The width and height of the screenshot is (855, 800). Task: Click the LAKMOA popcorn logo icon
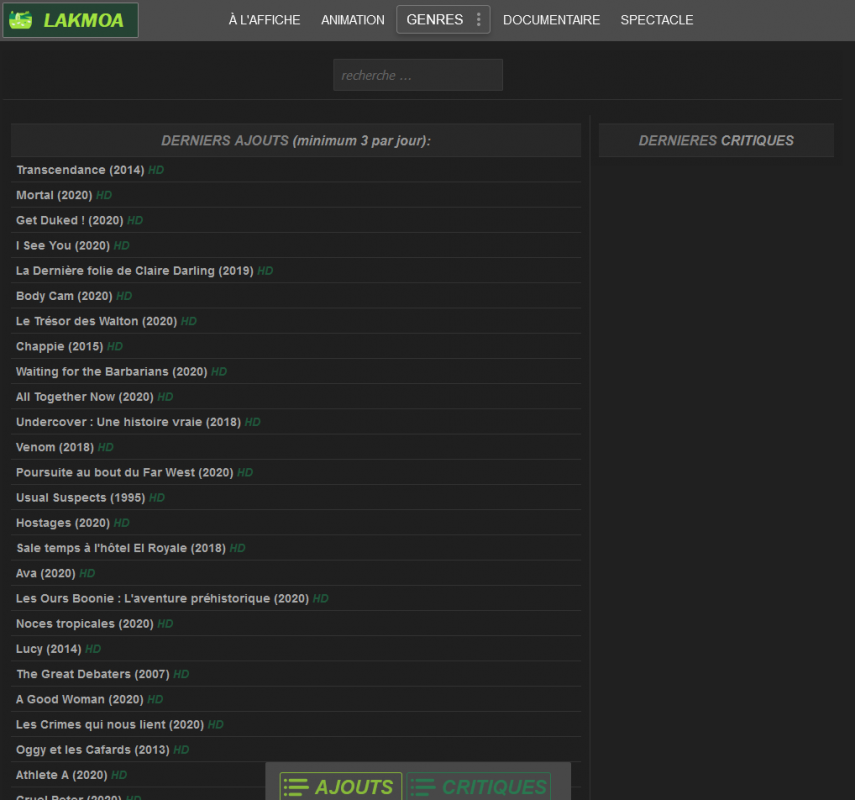point(21,20)
